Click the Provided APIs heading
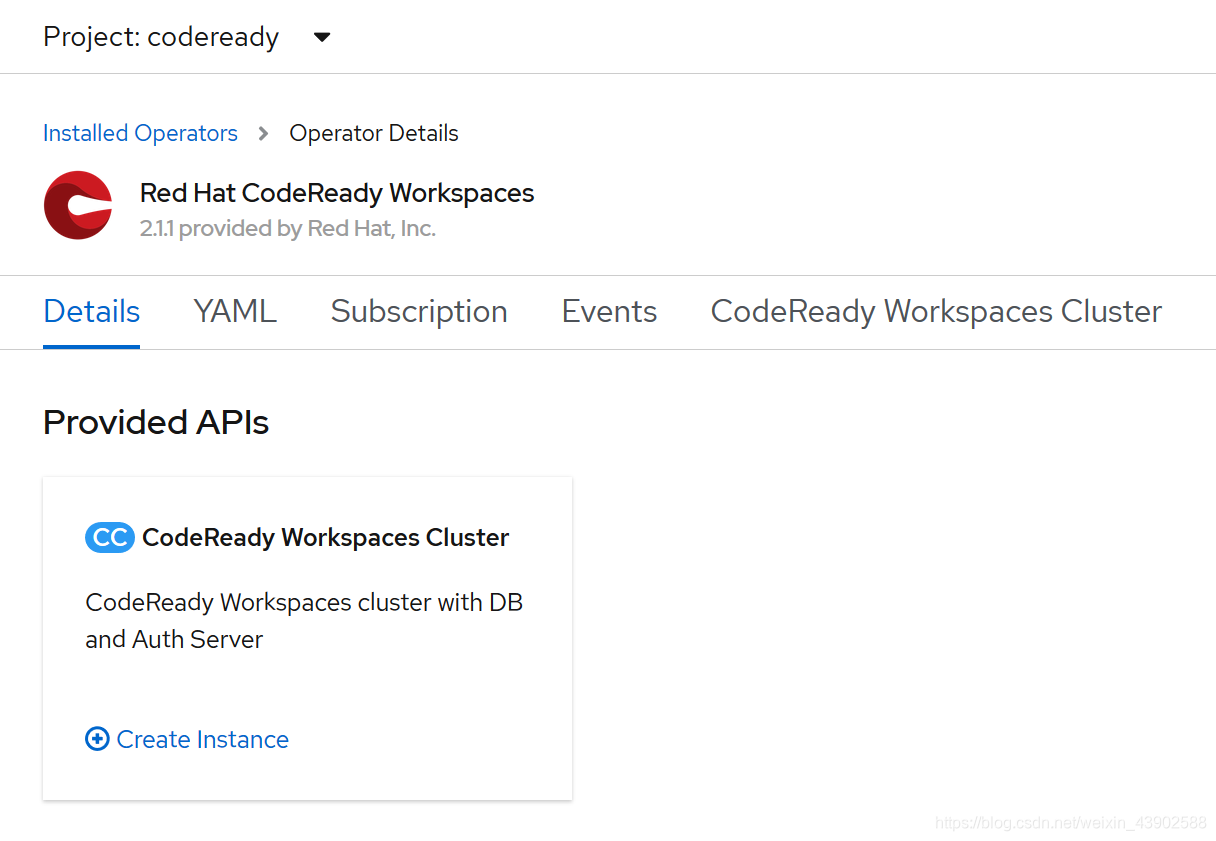The width and height of the screenshot is (1216, 841). tap(156, 422)
